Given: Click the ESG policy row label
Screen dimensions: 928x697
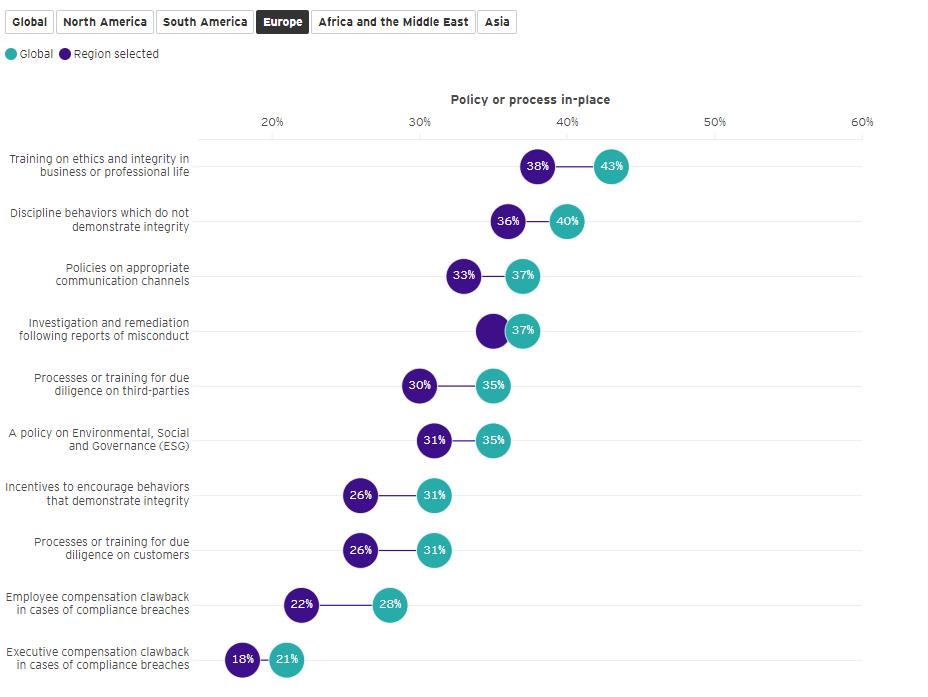Looking at the screenshot, I should [99, 440].
